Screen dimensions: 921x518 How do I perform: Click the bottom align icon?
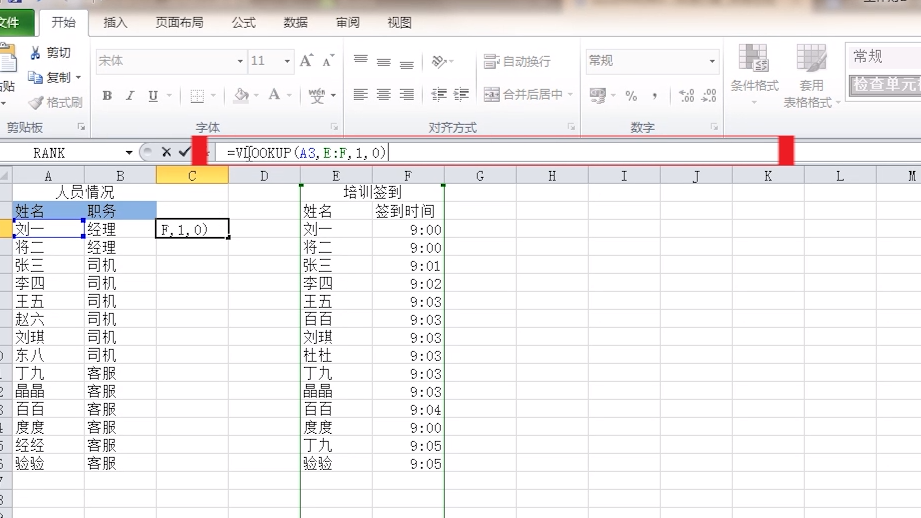(x=406, y=63)
